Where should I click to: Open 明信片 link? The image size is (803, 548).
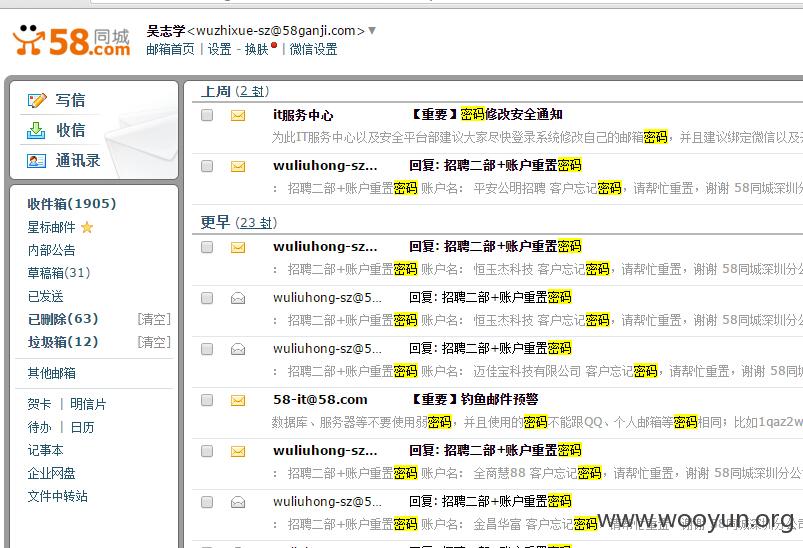88,404
